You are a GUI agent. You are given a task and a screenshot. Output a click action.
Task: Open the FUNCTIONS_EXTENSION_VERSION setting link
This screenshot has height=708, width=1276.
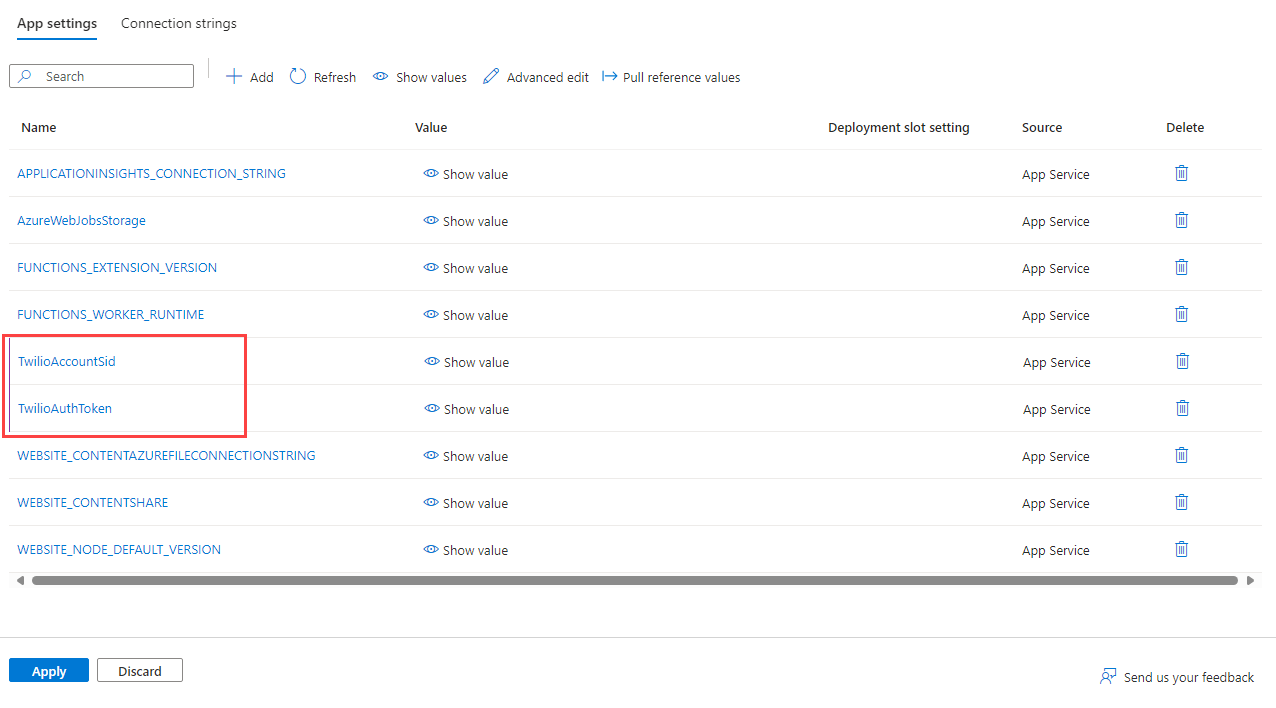(x=117, y=268)
